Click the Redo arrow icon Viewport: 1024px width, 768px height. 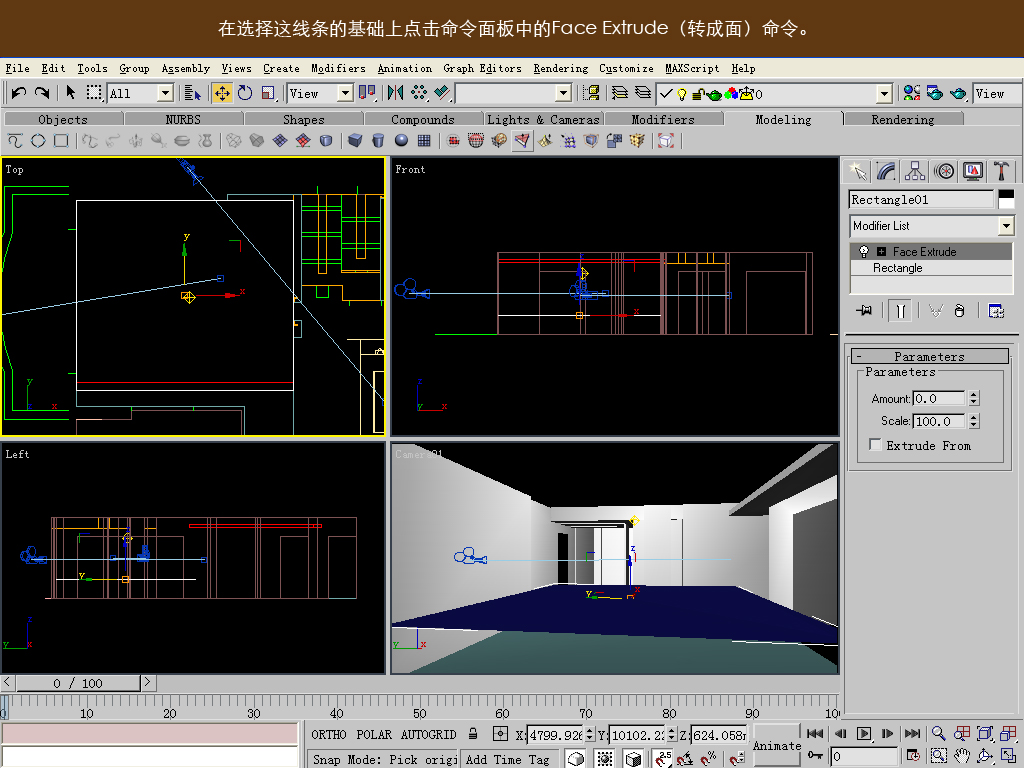click(x=42, y=93)
